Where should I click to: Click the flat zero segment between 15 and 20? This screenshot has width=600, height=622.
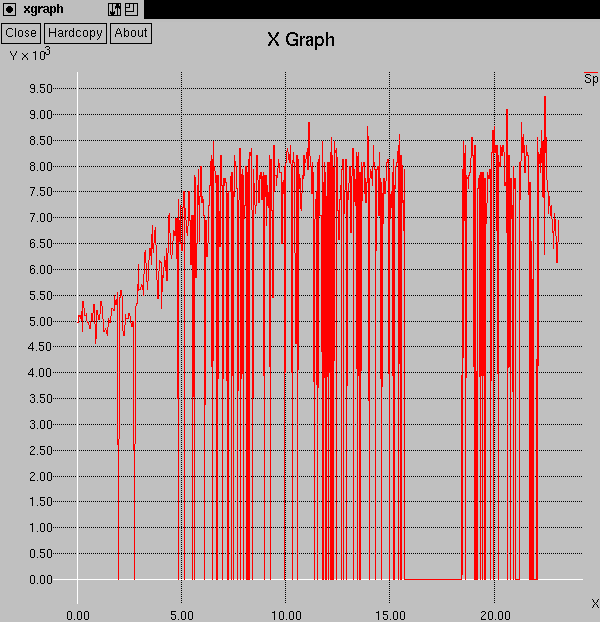click(432, 579)
